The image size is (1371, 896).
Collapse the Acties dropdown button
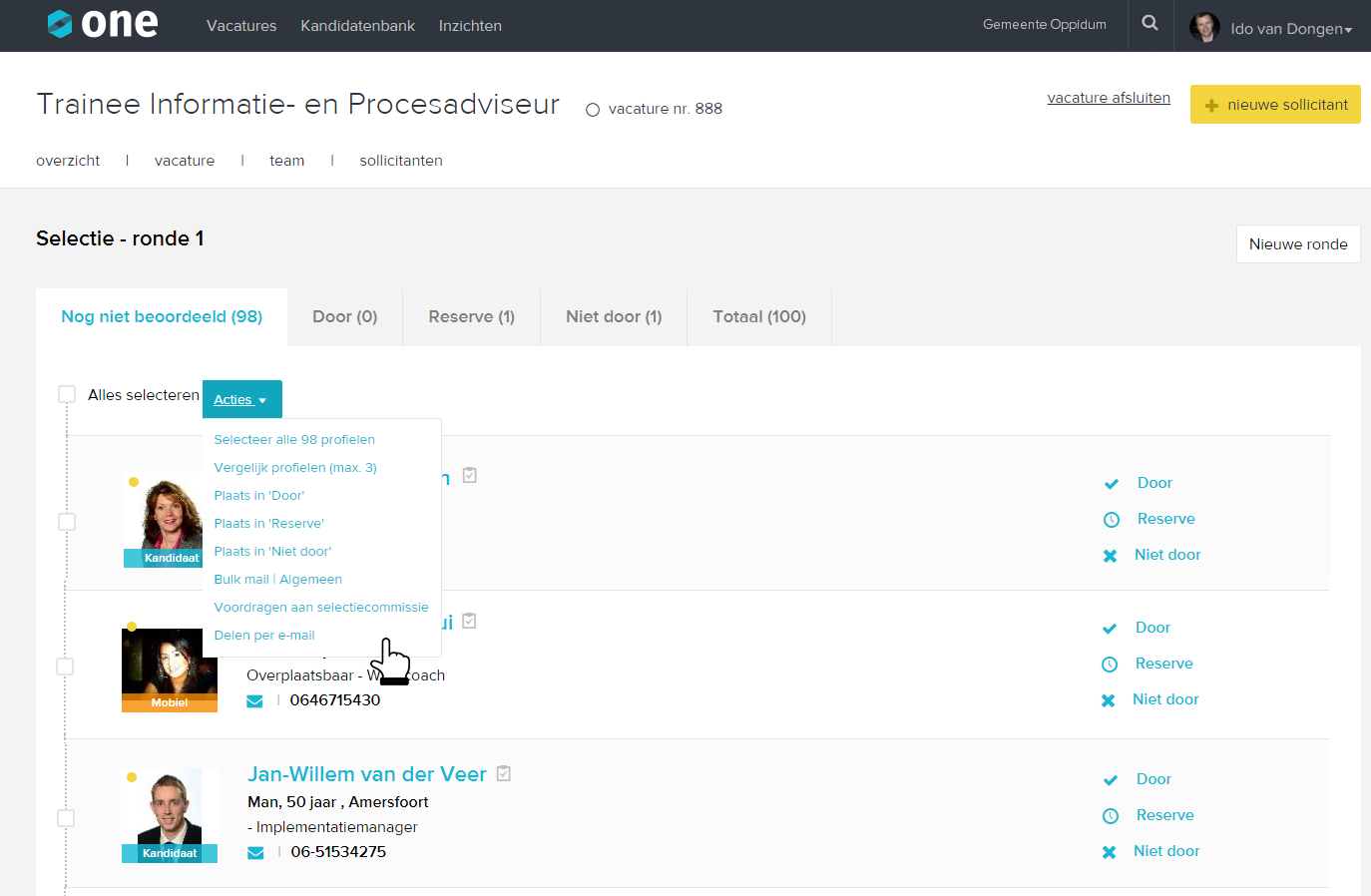coord(241,399)
